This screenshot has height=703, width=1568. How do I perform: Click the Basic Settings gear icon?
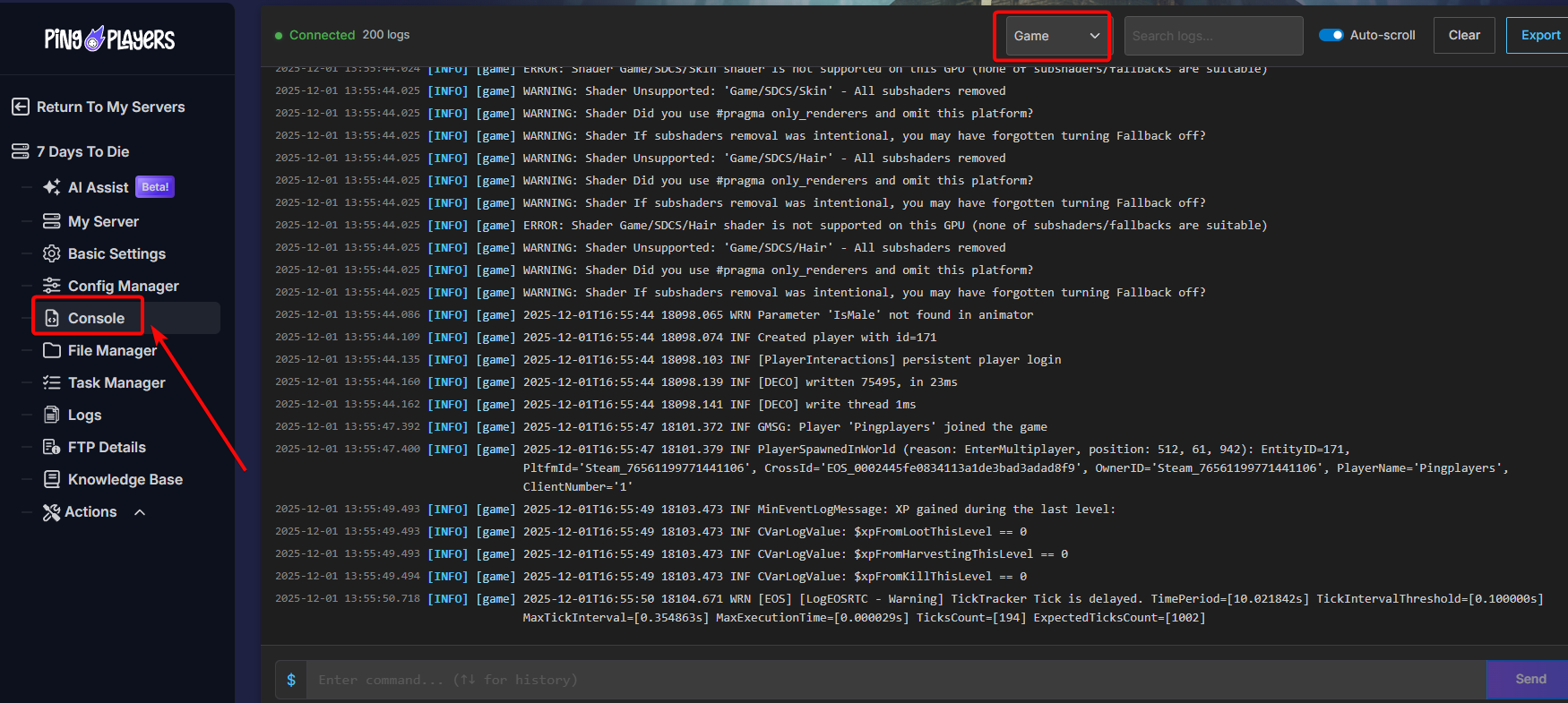pos(52,253)
